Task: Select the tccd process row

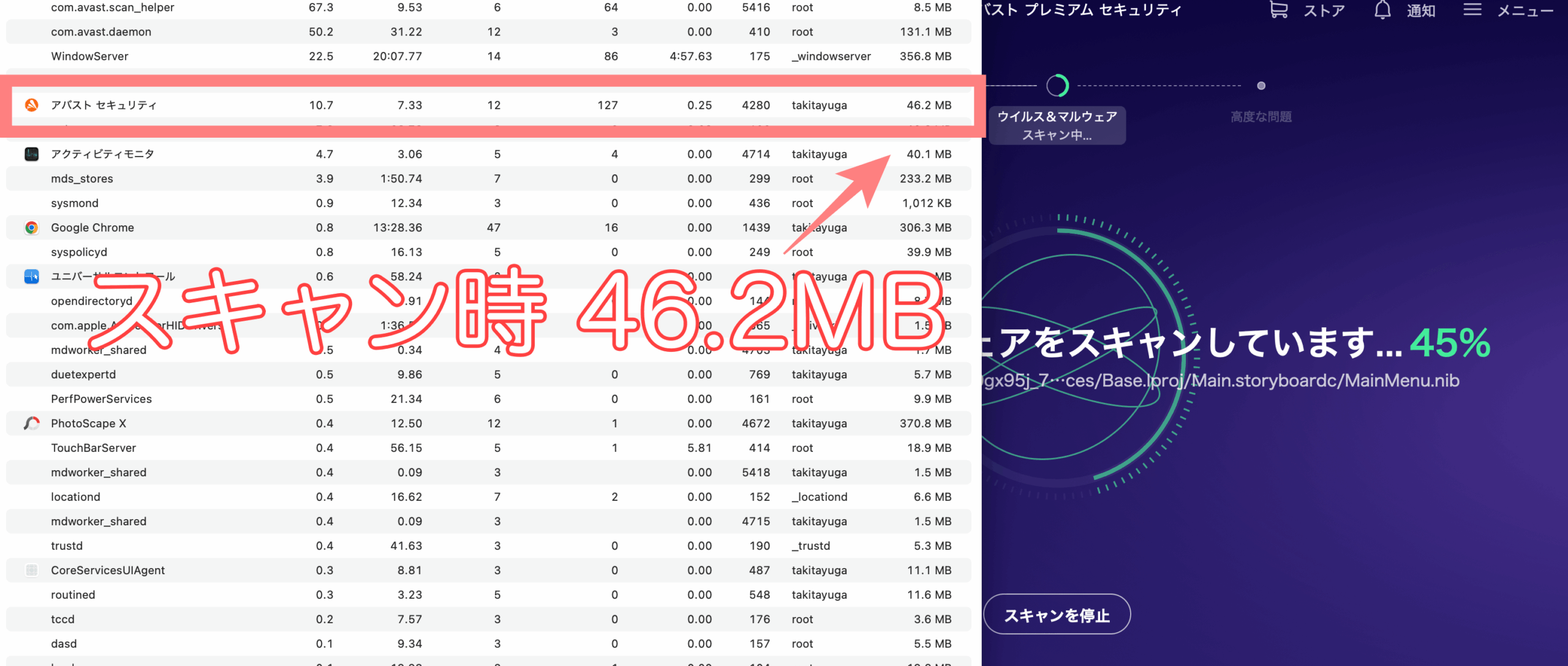Action: (x=488, y=619)
